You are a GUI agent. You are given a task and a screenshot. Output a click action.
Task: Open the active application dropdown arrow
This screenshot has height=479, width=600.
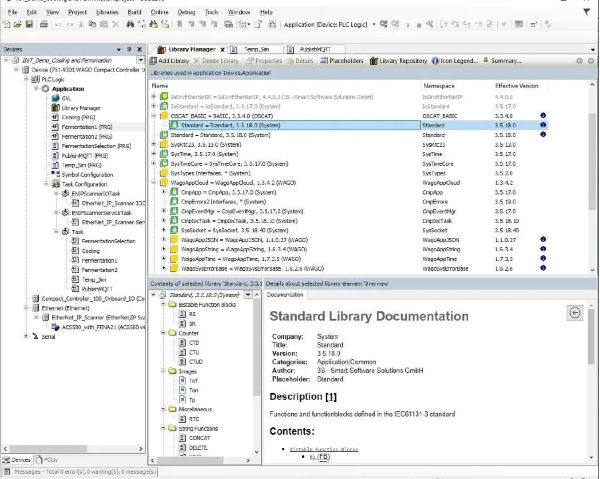click(x=374, y=24)
